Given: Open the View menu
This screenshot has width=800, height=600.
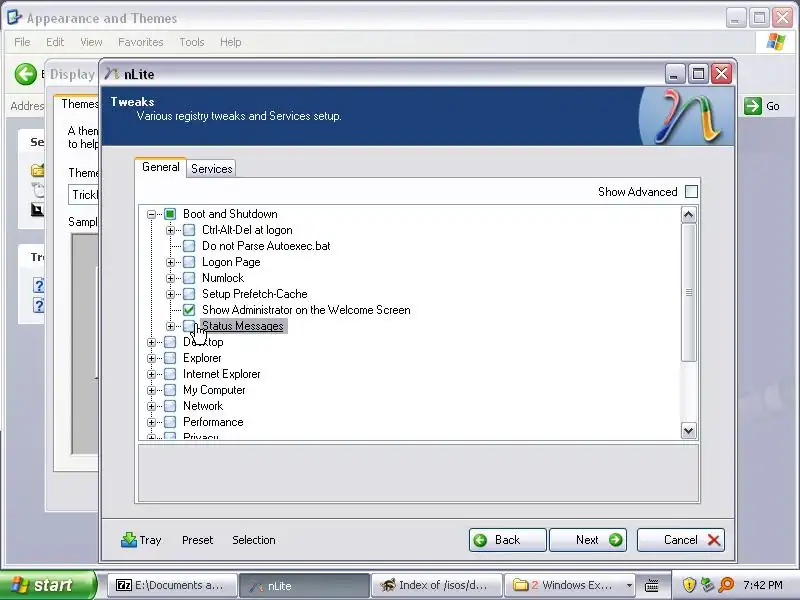Looking at the screenshot, I should 91,42.
